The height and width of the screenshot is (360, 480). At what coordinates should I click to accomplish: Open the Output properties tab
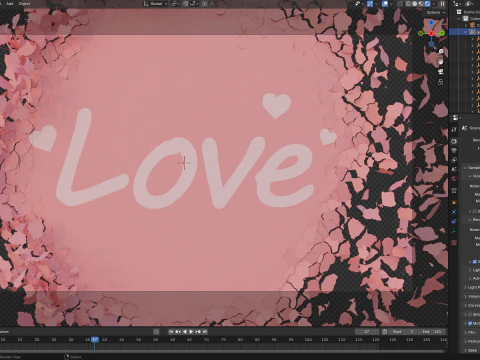click(x=454, y=151)
